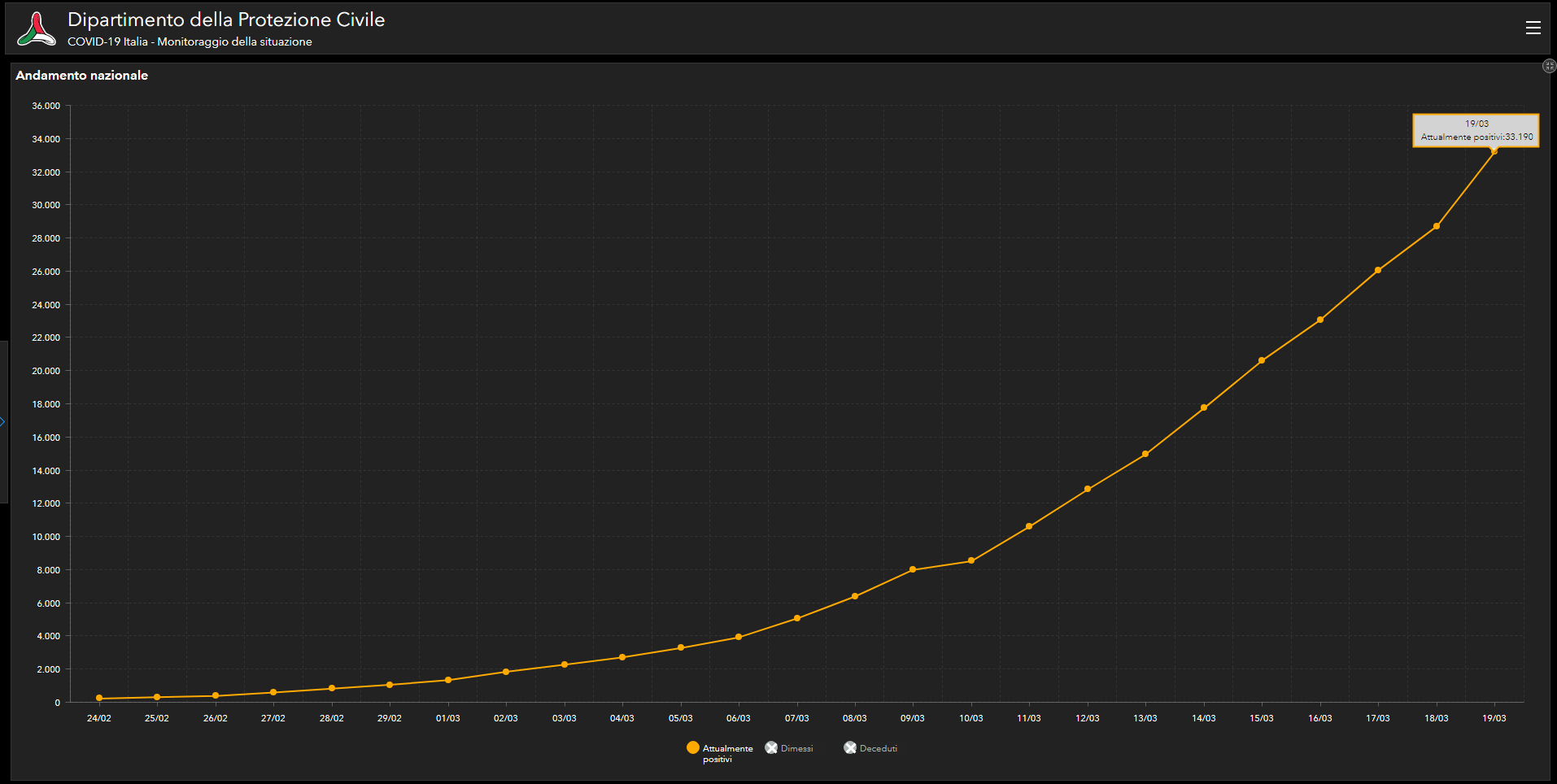Select the 10/03 data point on curve
Screen dimensions: 1557x784
click(x=971, y=560)
